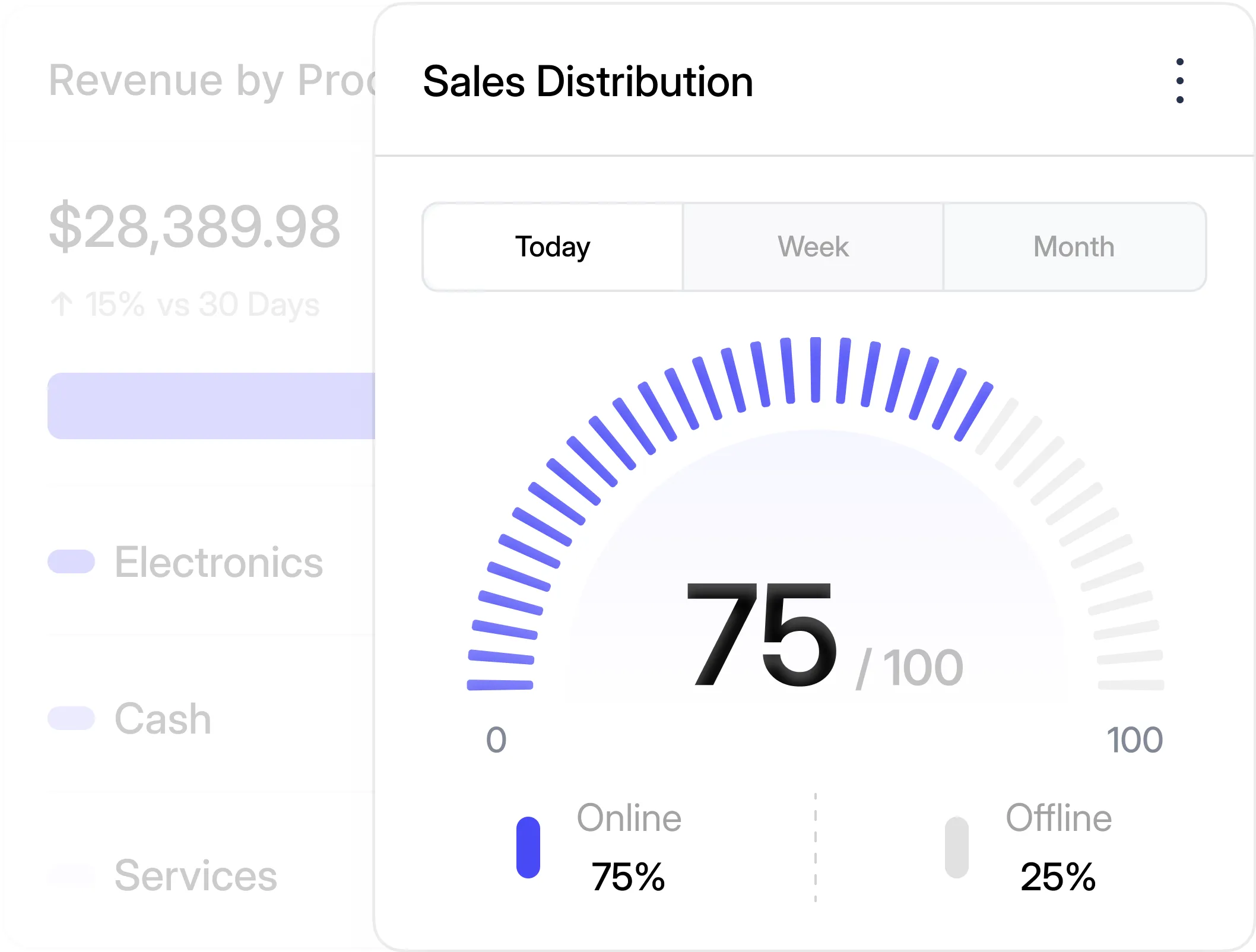Click the Services category label
The width and height of the screenshot is (1256, 952).
(x=196, y=875)
